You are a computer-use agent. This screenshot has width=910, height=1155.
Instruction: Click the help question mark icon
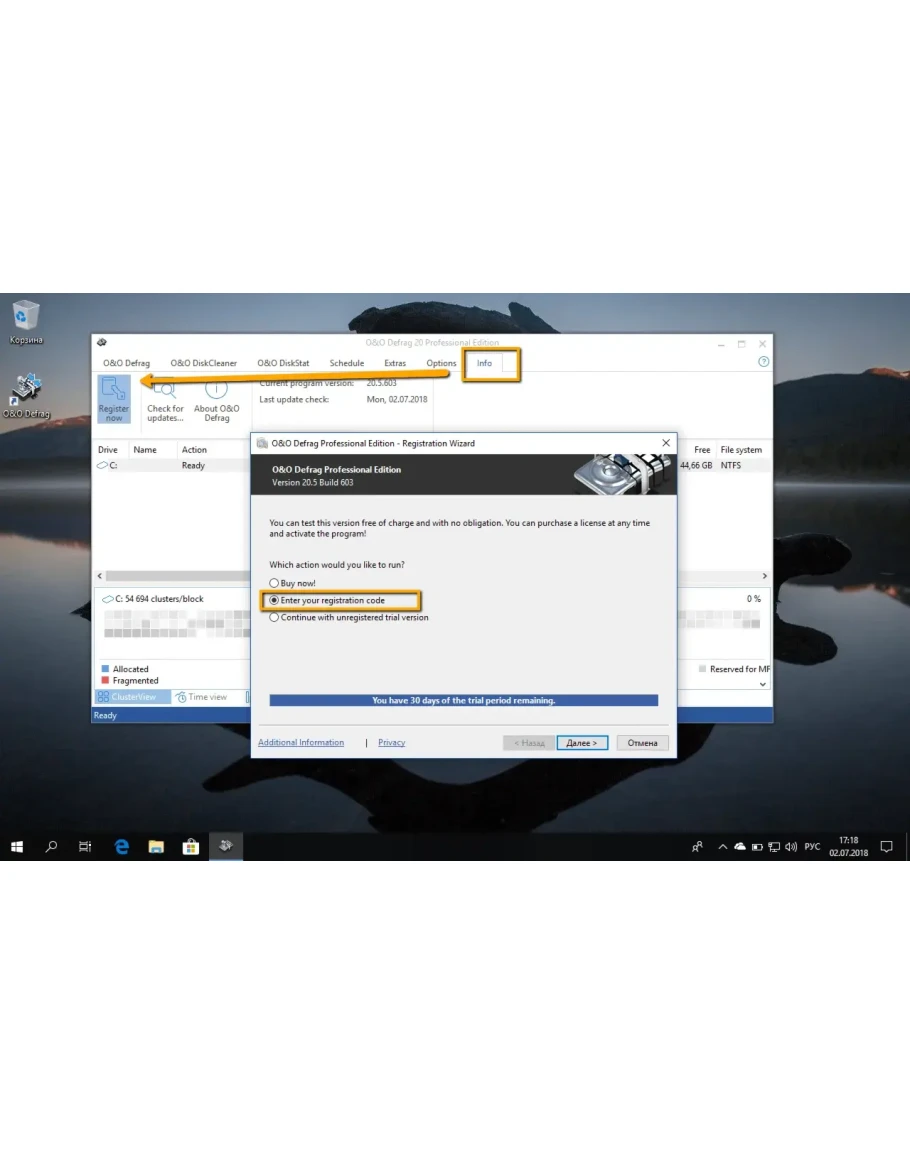click(764, 362)
